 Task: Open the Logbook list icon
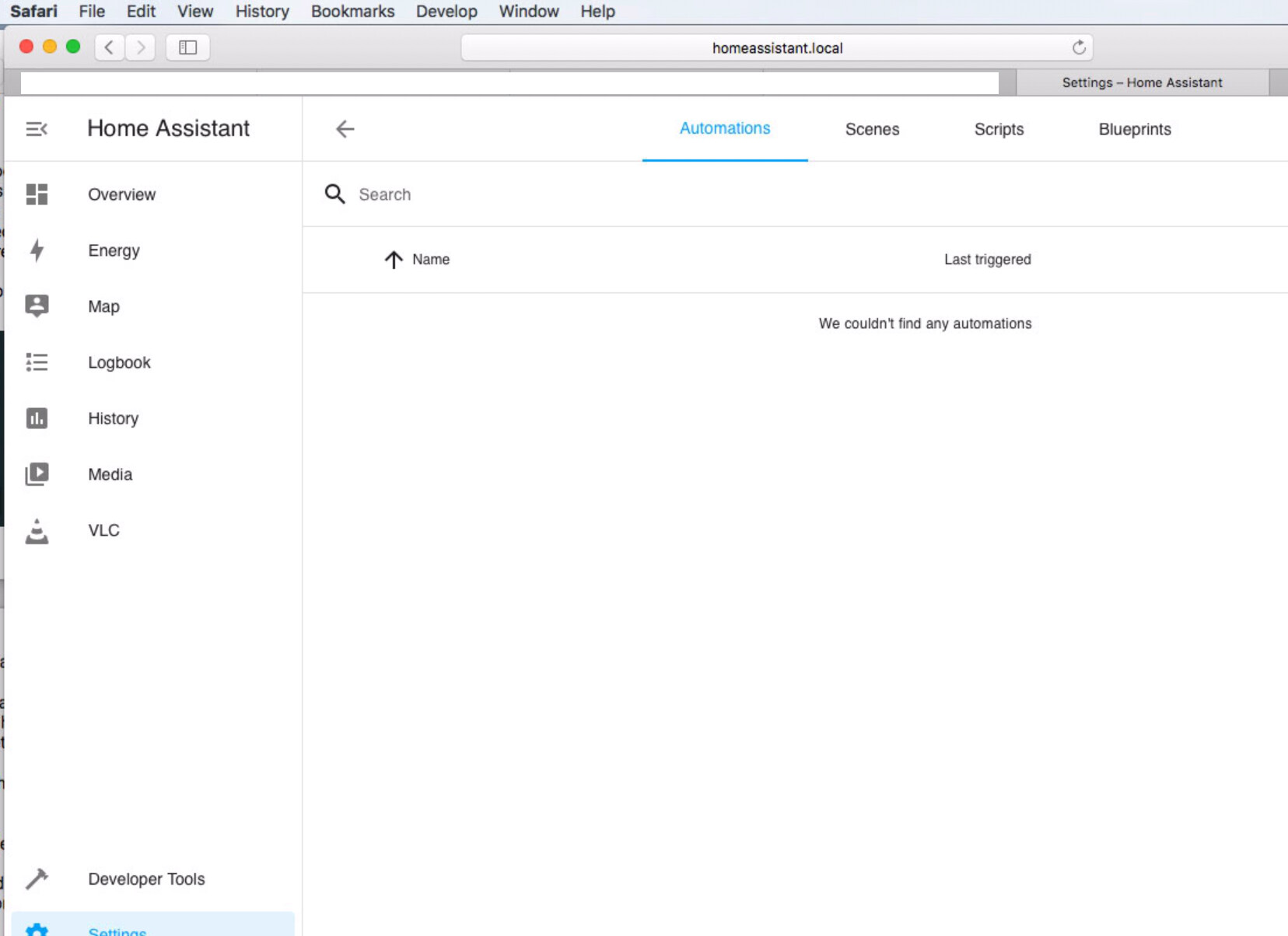pyautogui.click(x=37, y=362)
